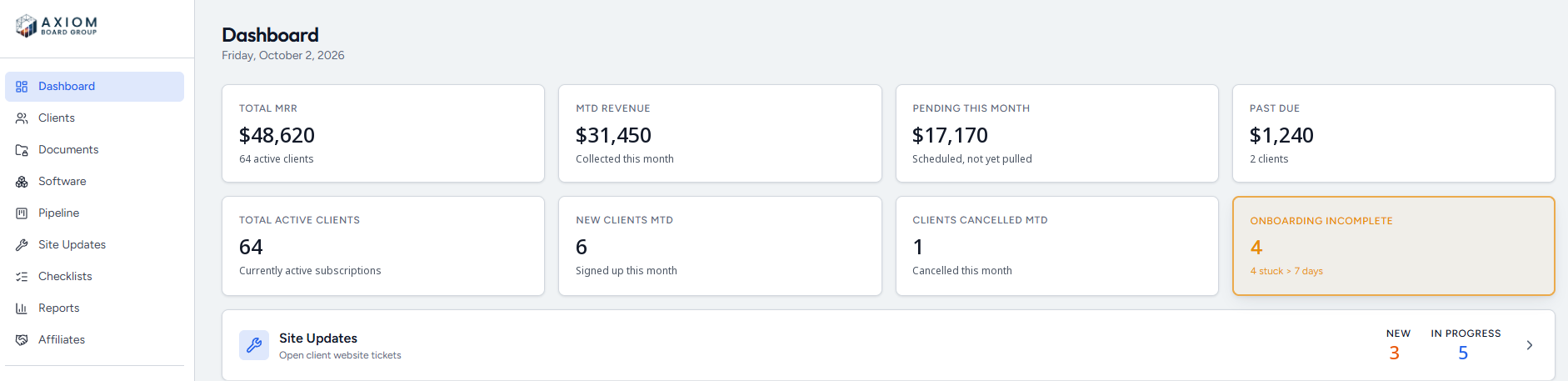The height and width of the screenshot is (381, 1568).
Task: Click the $17,170 pending value
Action: pyautogui.click(x=950, y=135)
